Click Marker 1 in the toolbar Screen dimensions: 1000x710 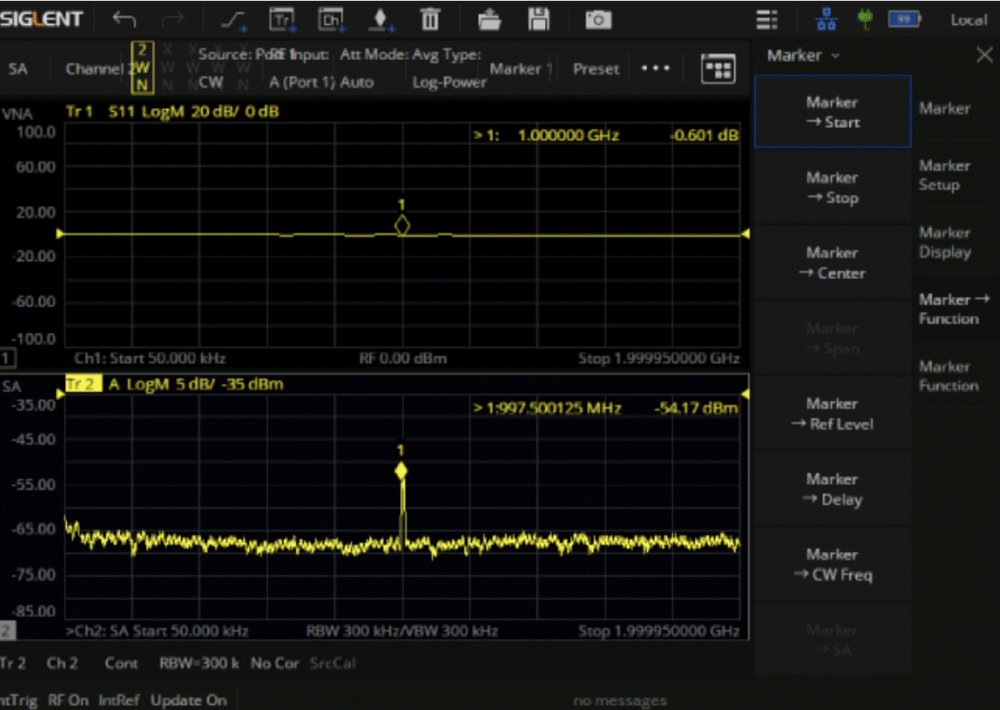(520, 69)
